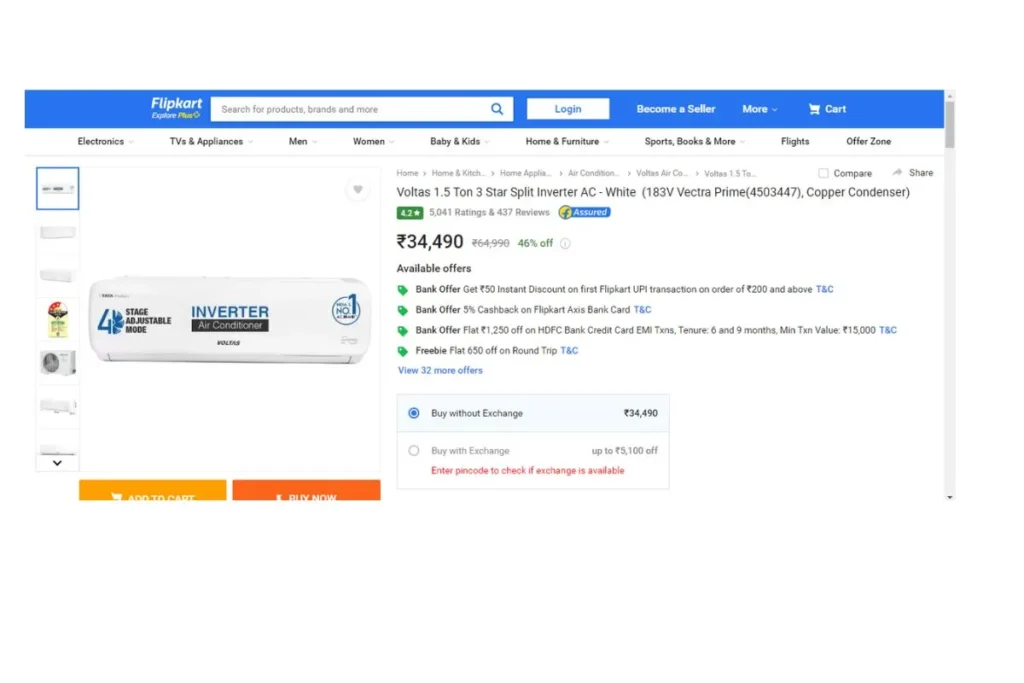Click 'up to ₹5,100 off' exchange text
The width and height of the screenshot is (1024, 683).
click(624, 451)
